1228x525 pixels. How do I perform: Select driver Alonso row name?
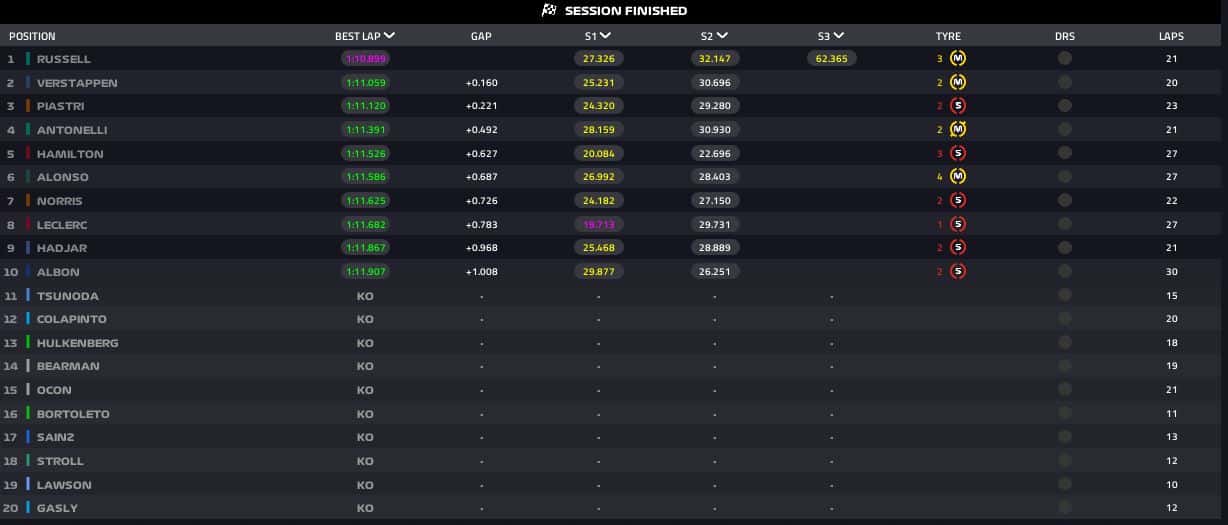point(62,177)
